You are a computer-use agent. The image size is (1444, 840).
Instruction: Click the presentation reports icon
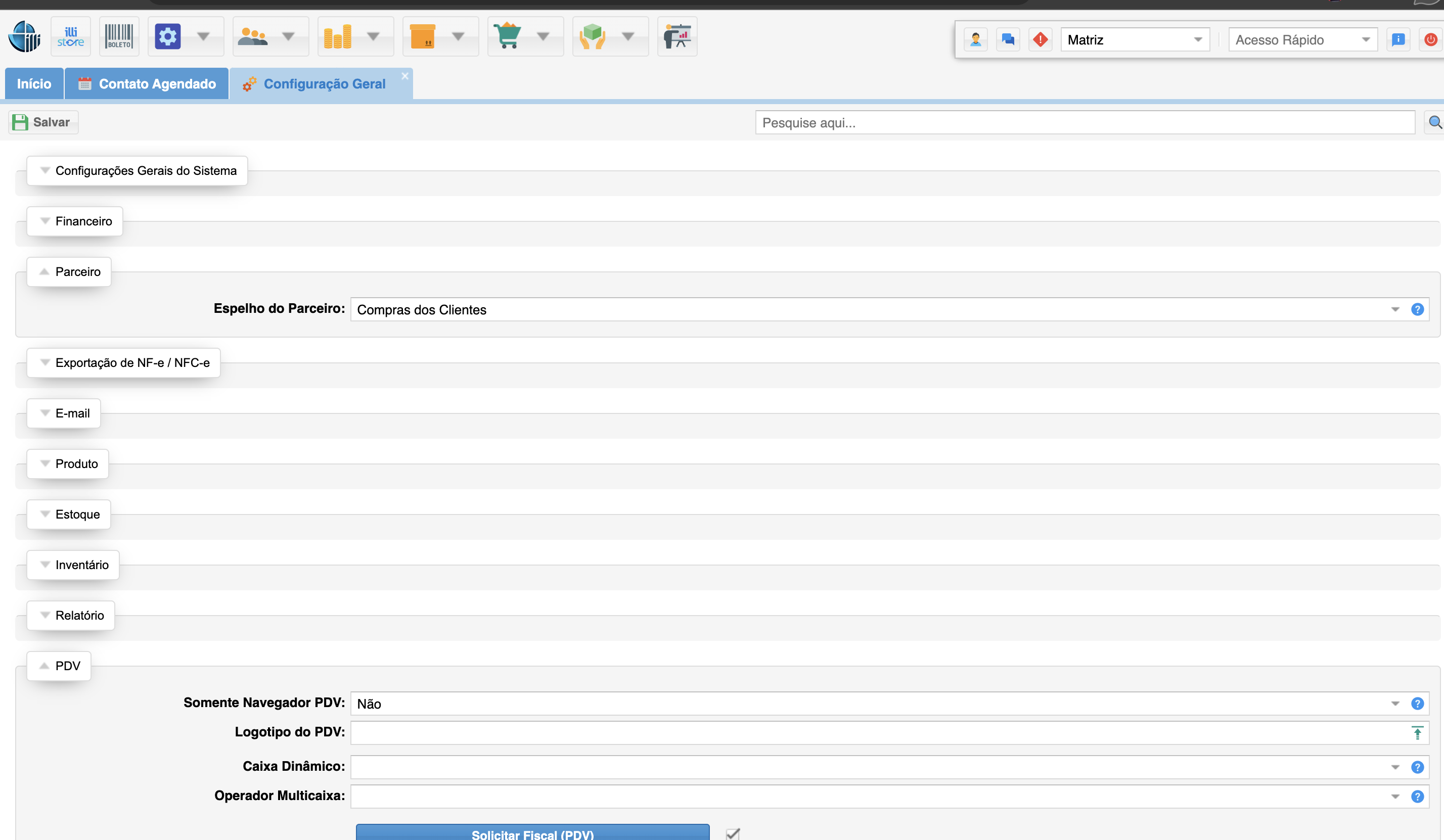pyautogui.click(x=678, y=37)
